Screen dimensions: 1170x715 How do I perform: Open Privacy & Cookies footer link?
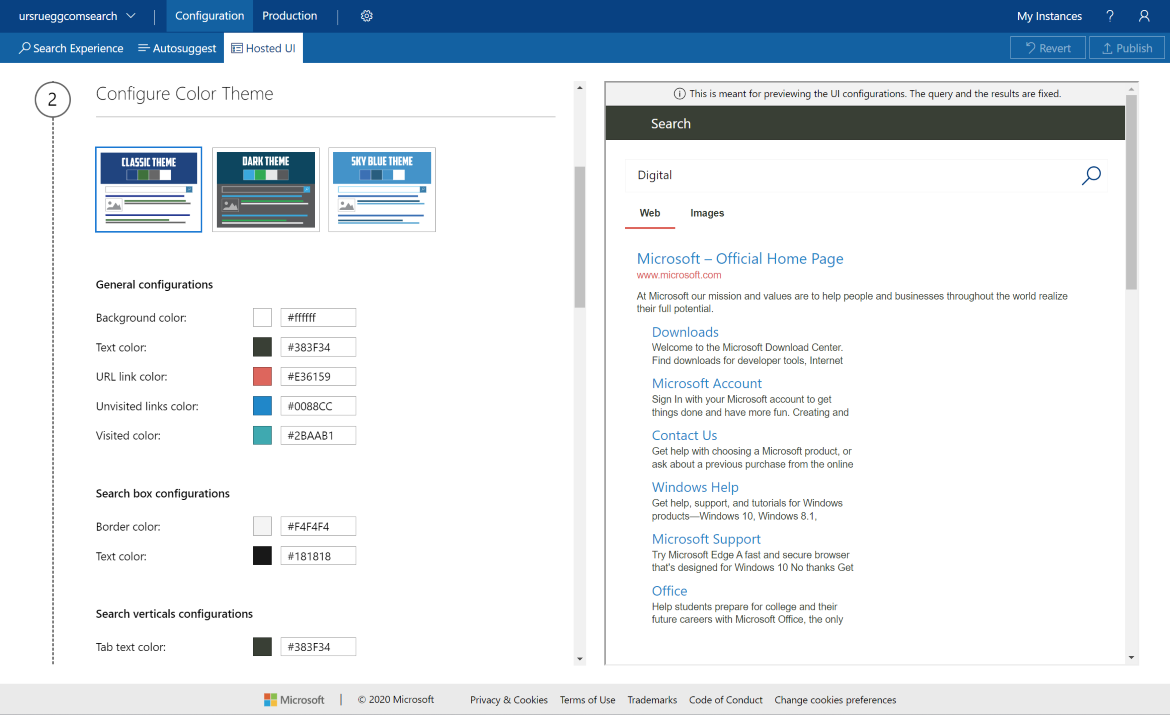pos(509,700)
